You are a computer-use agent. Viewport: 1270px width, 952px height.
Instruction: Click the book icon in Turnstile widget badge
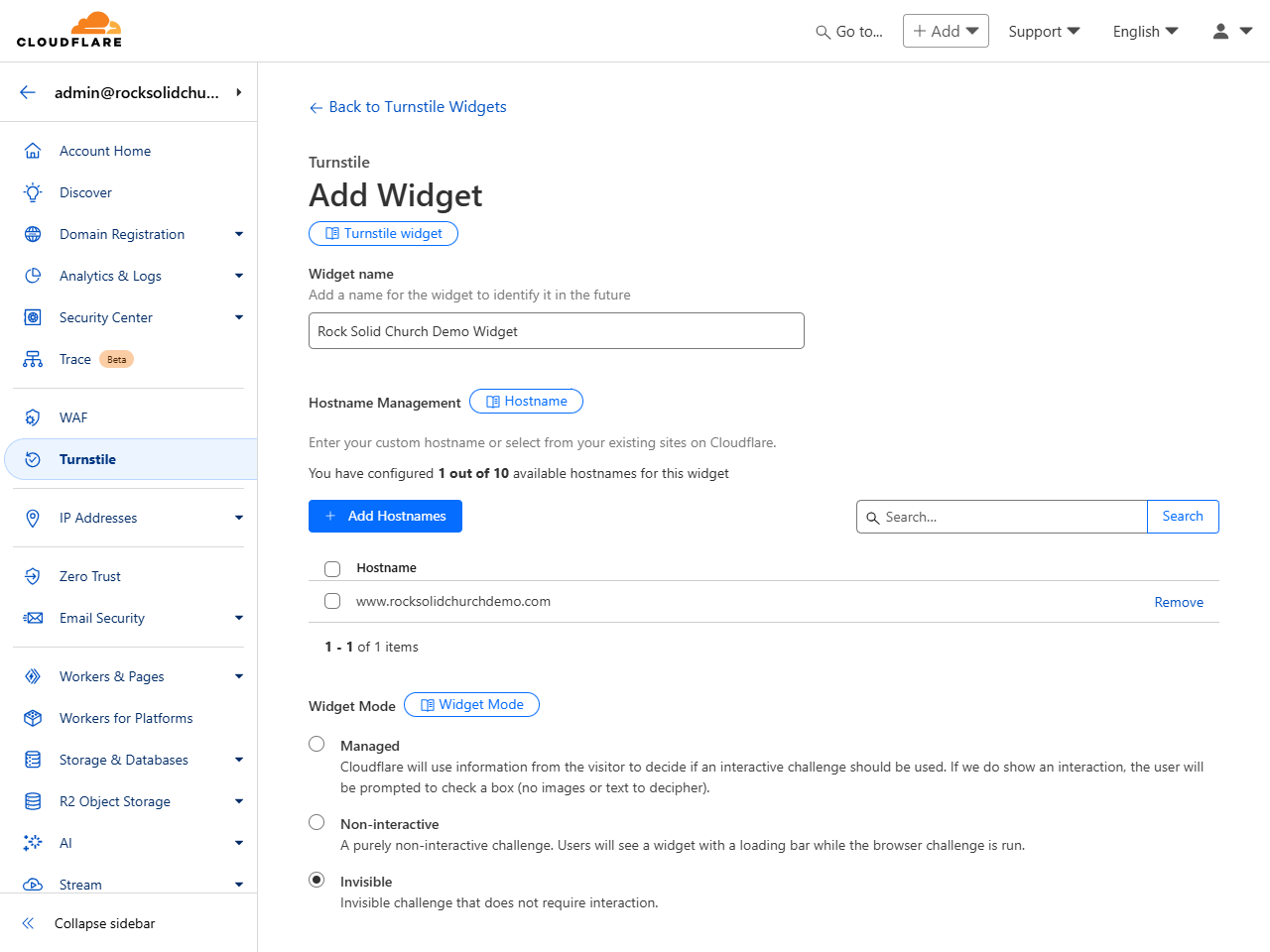tap(332, 234)
